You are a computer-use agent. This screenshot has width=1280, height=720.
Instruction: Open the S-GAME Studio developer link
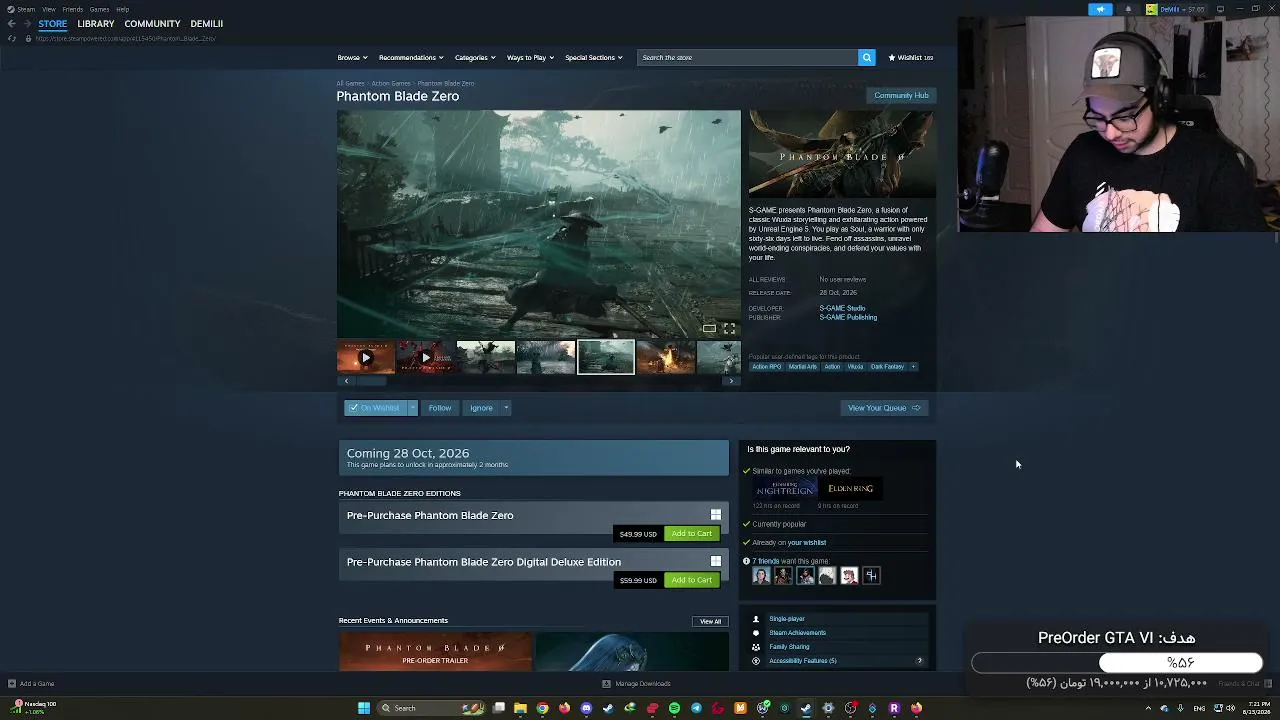(842, 308)
